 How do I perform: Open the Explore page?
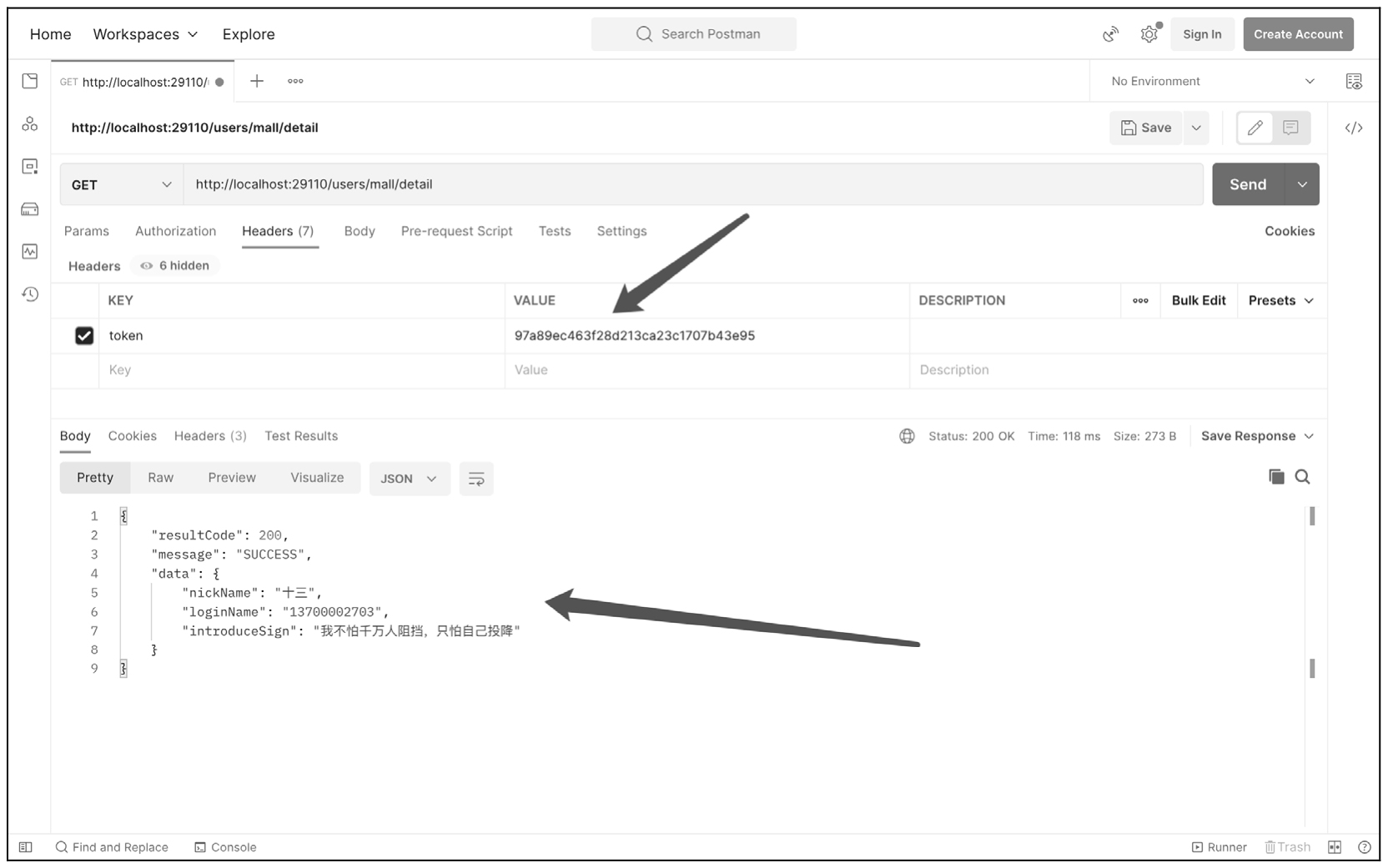[249, 34]
